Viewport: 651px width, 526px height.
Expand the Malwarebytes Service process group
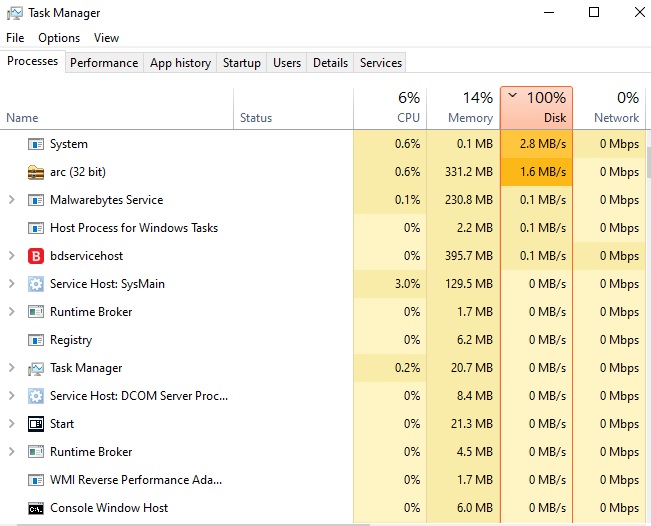(x=12, y=200)
